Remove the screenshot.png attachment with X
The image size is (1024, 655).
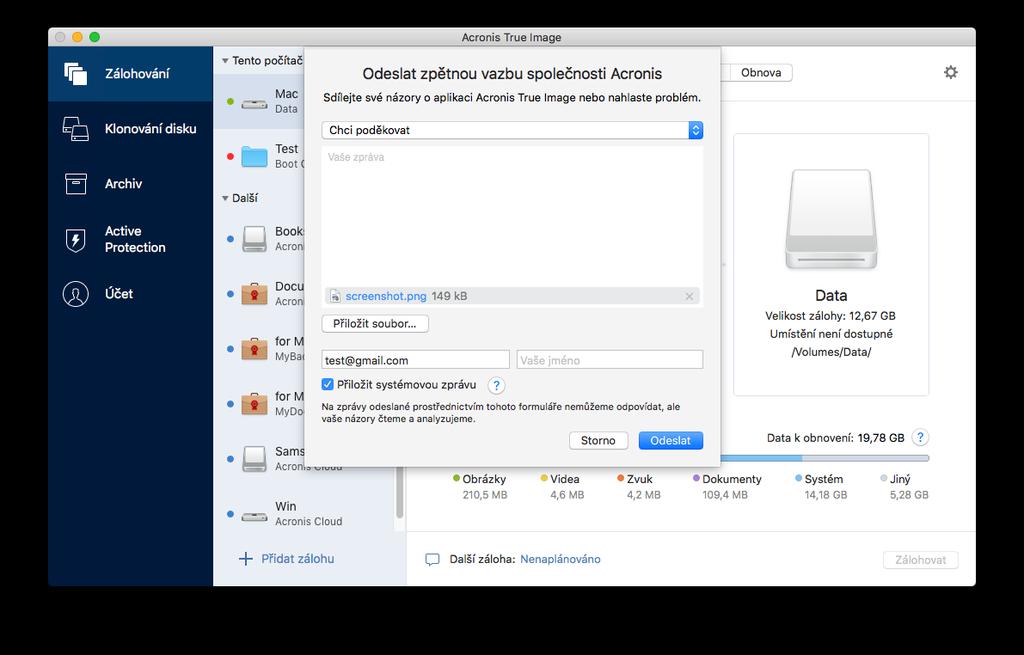click(x=689, y=296)
